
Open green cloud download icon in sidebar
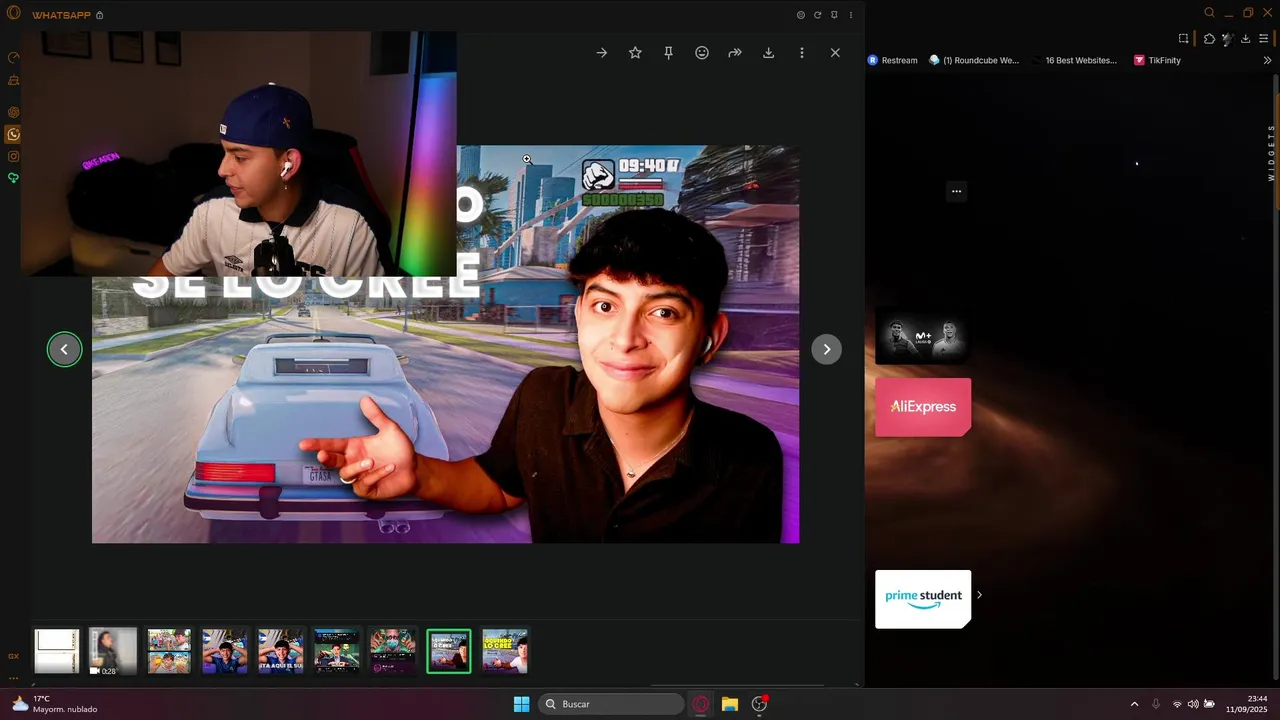click(13, 178)
